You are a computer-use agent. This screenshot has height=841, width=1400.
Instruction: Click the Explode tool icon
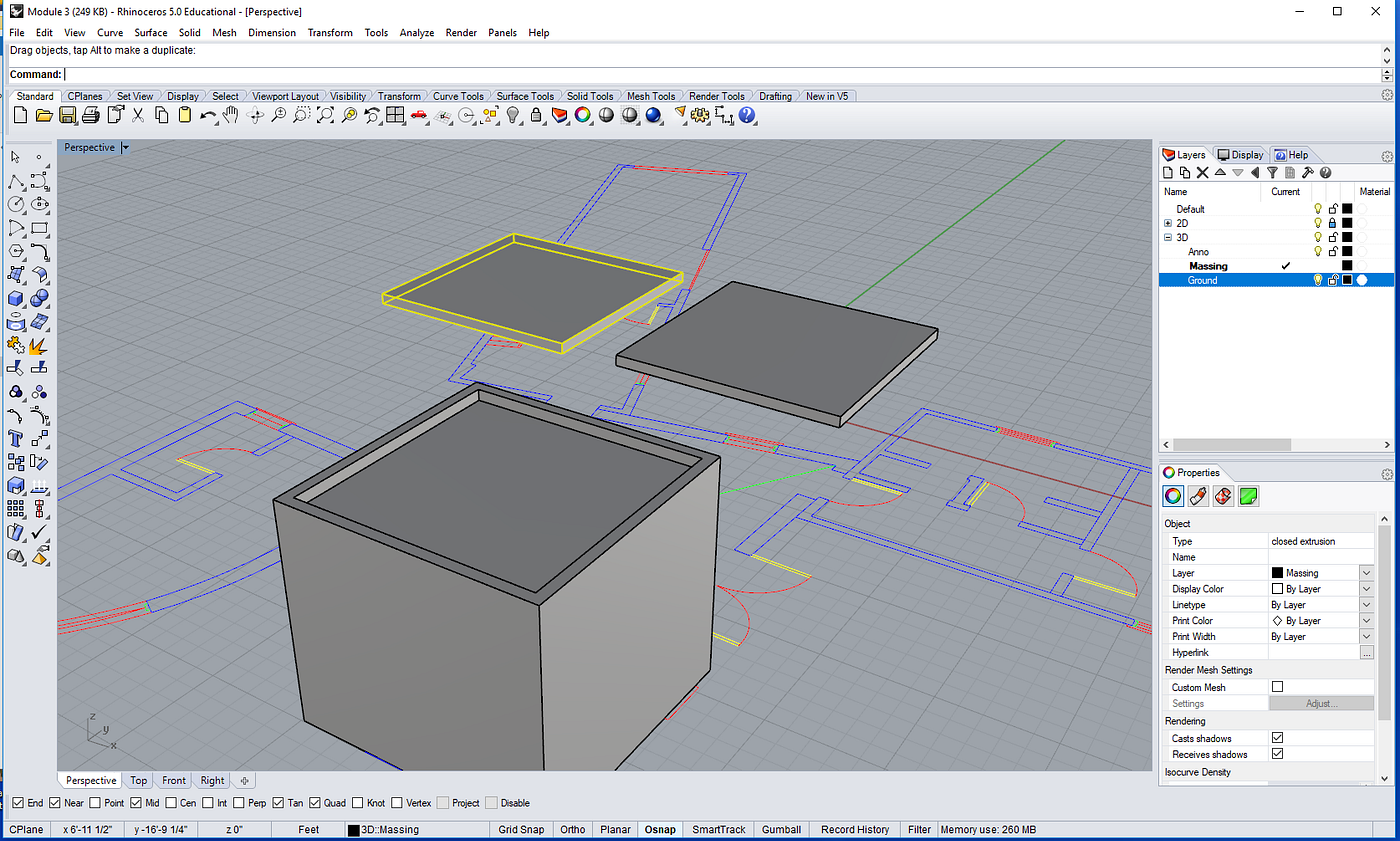click(39, 346)
